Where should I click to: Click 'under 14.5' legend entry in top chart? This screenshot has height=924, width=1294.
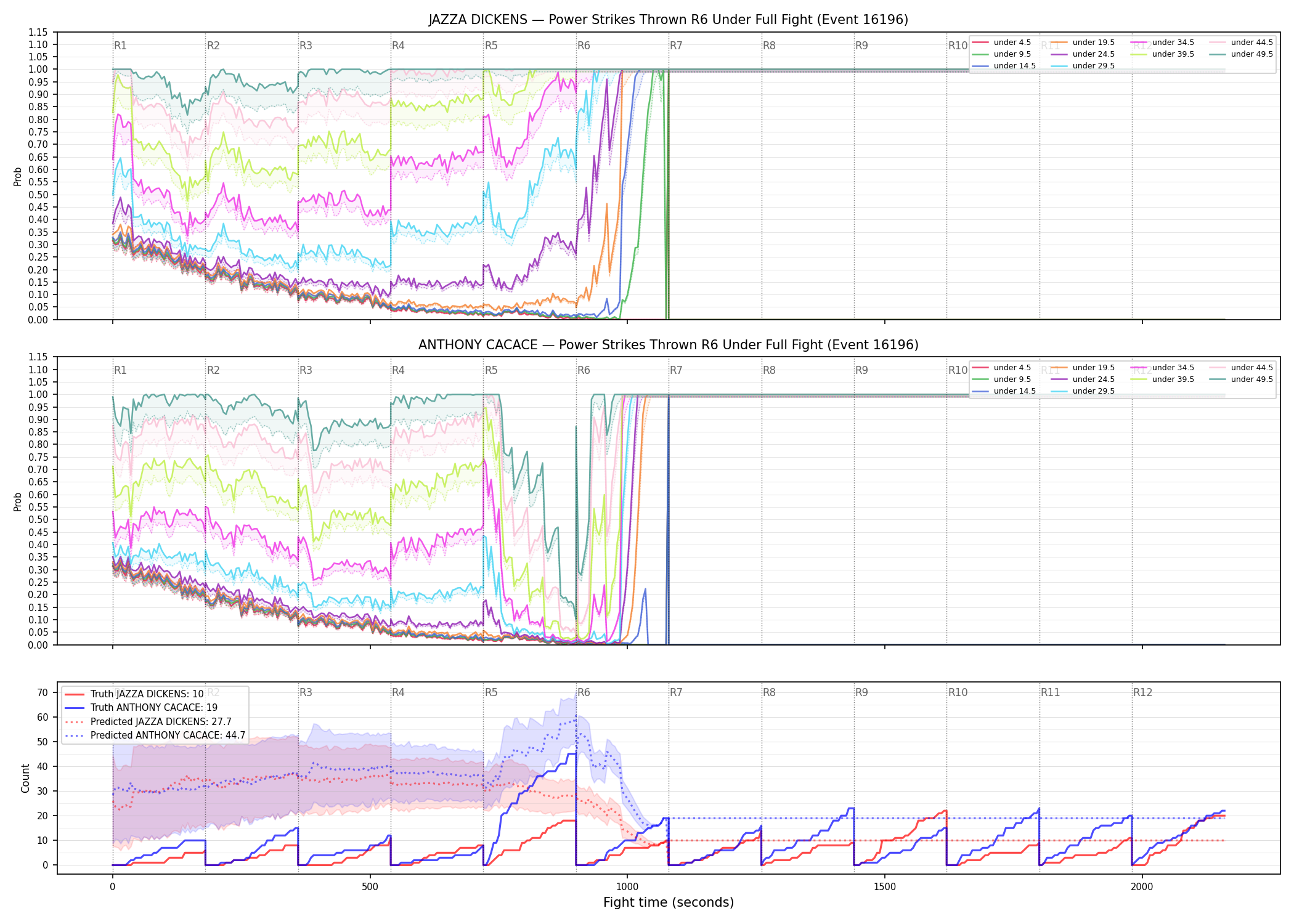[1004, 66]
